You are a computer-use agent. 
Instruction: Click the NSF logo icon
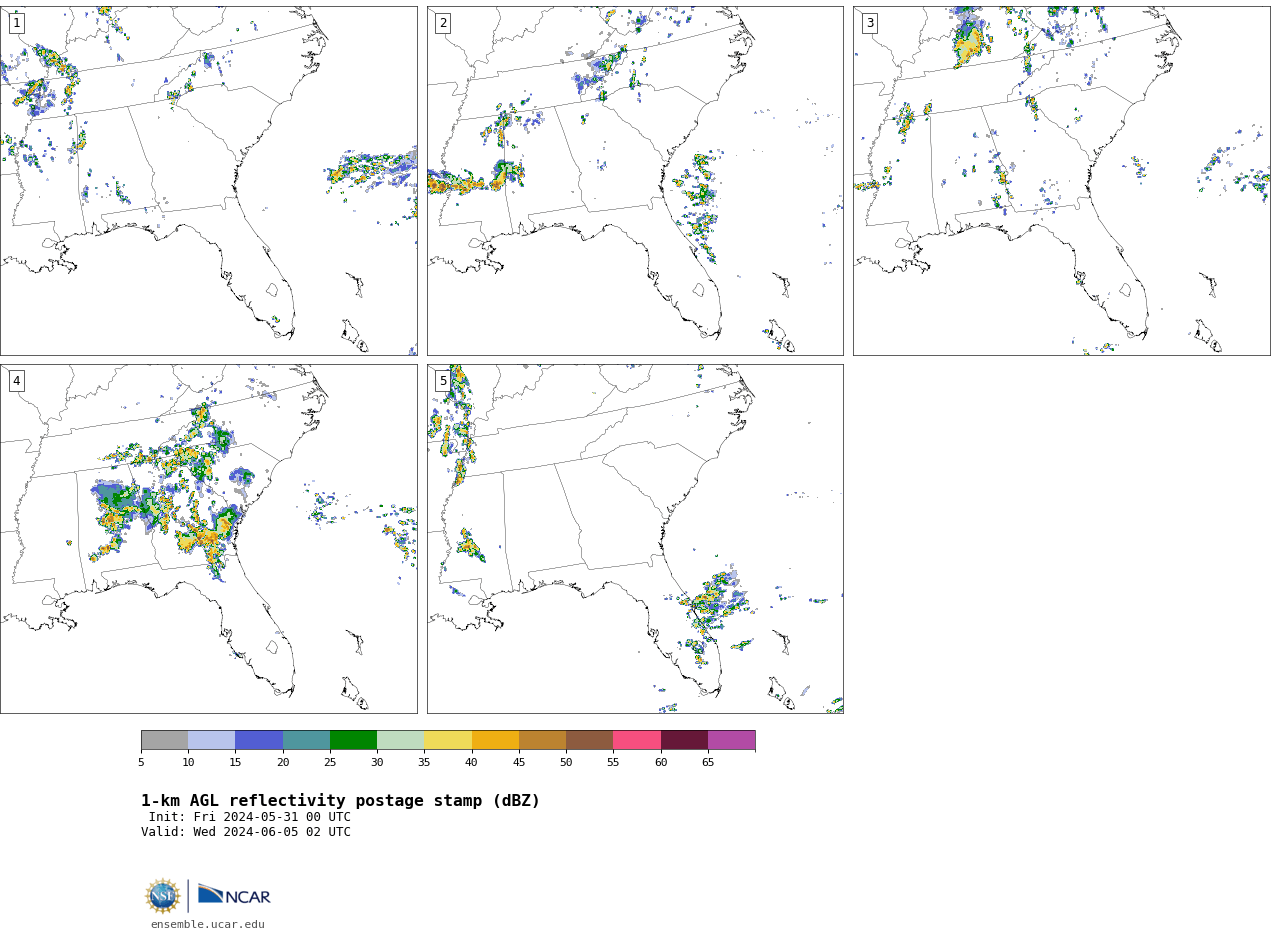point(163,896)
